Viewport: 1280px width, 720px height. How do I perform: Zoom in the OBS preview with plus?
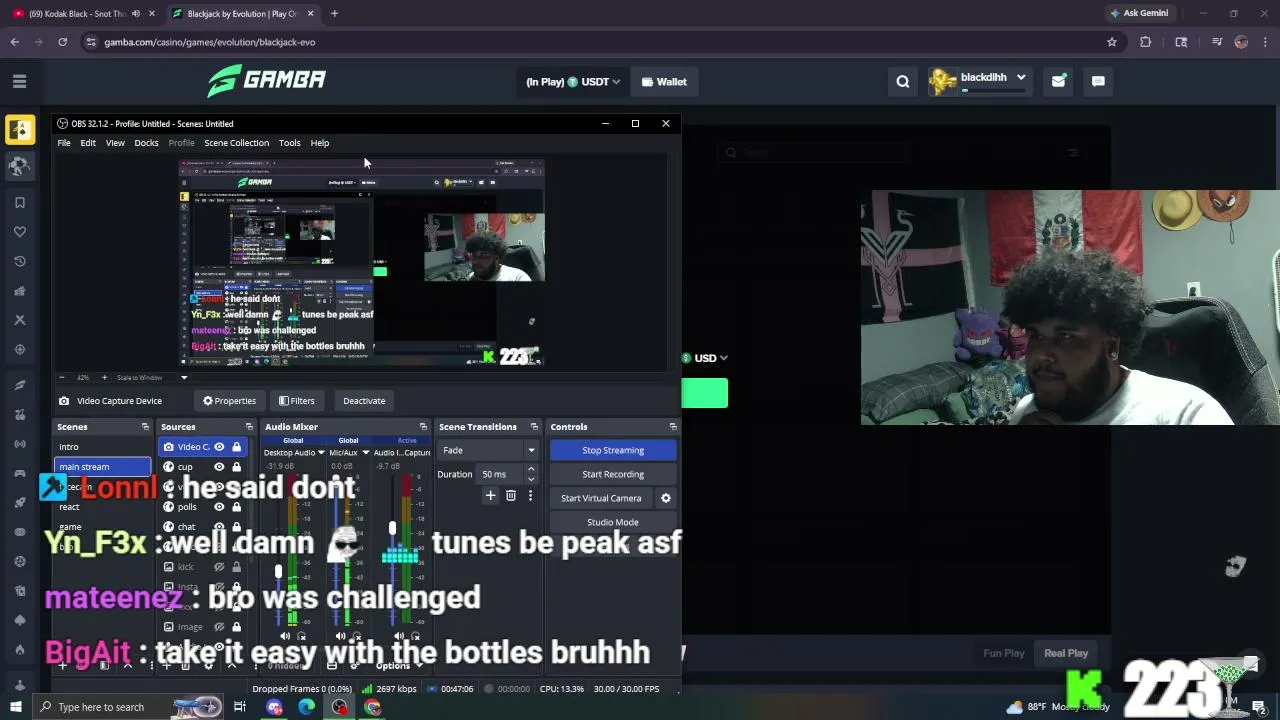(x=104, y=377)
